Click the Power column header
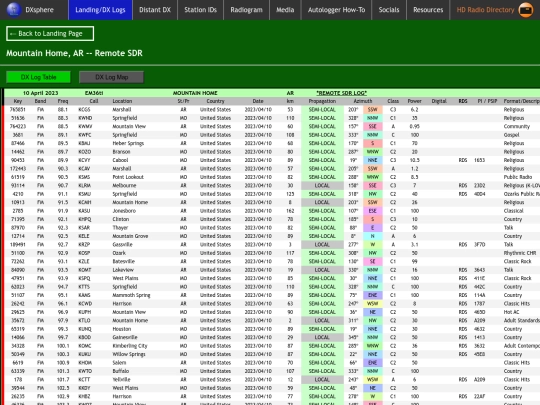 point(414,101)
